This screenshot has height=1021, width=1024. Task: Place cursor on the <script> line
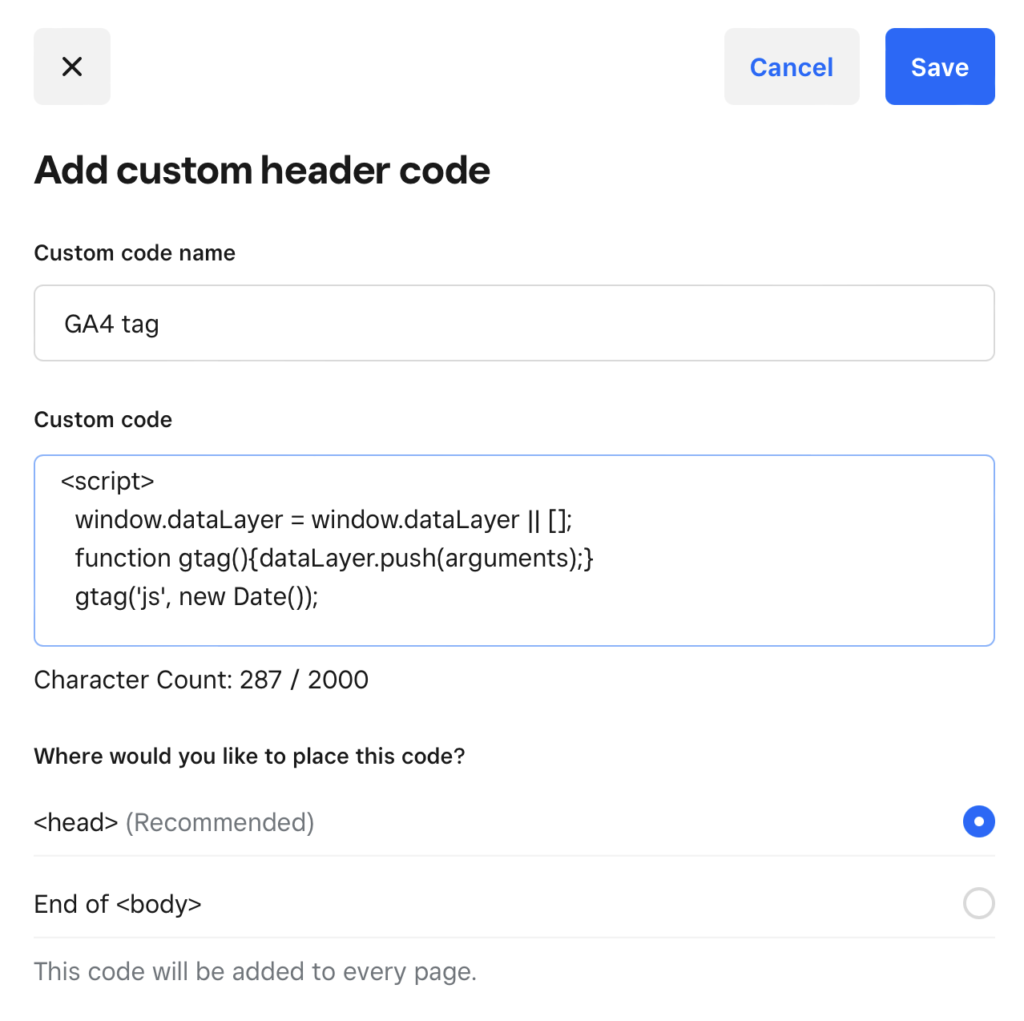click(x=108, y=482)
